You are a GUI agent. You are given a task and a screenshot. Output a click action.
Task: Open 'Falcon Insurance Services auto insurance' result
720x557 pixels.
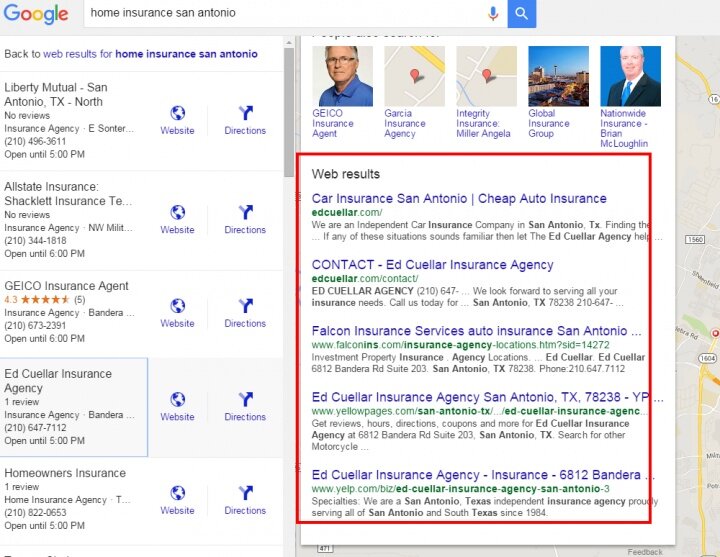477,331
